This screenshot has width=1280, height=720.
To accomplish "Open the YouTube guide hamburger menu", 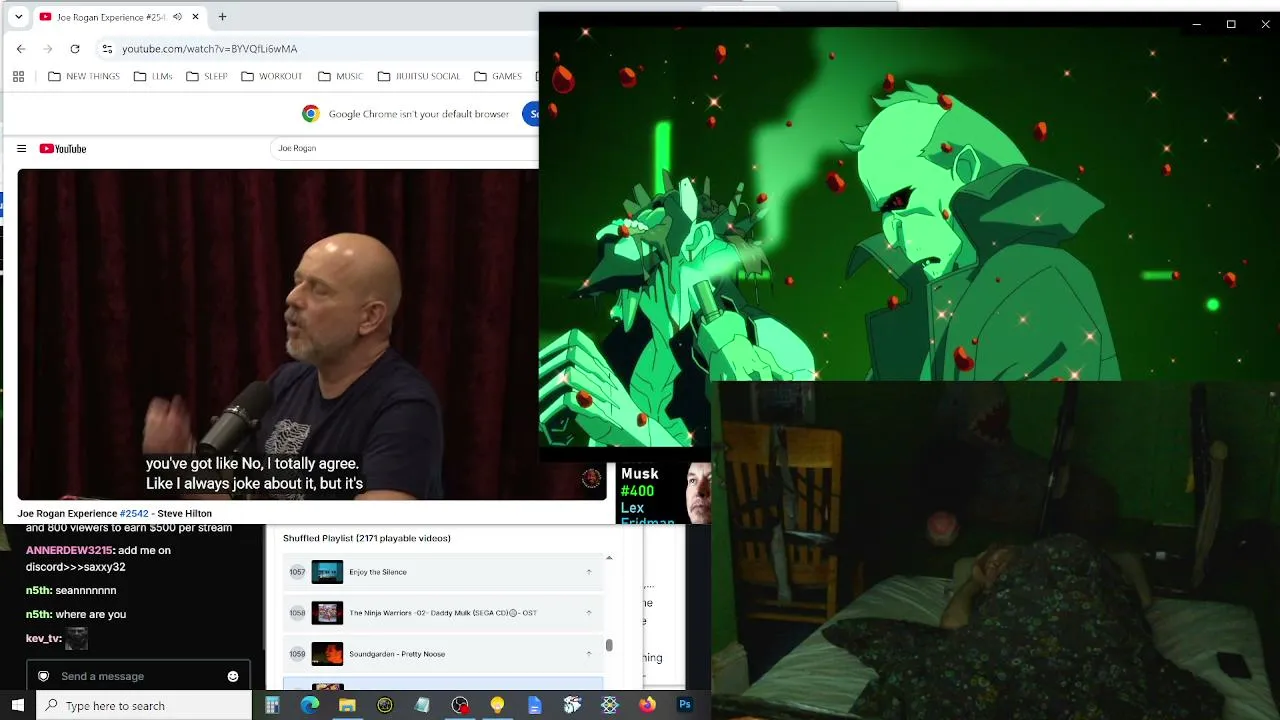I will (21, 149).
